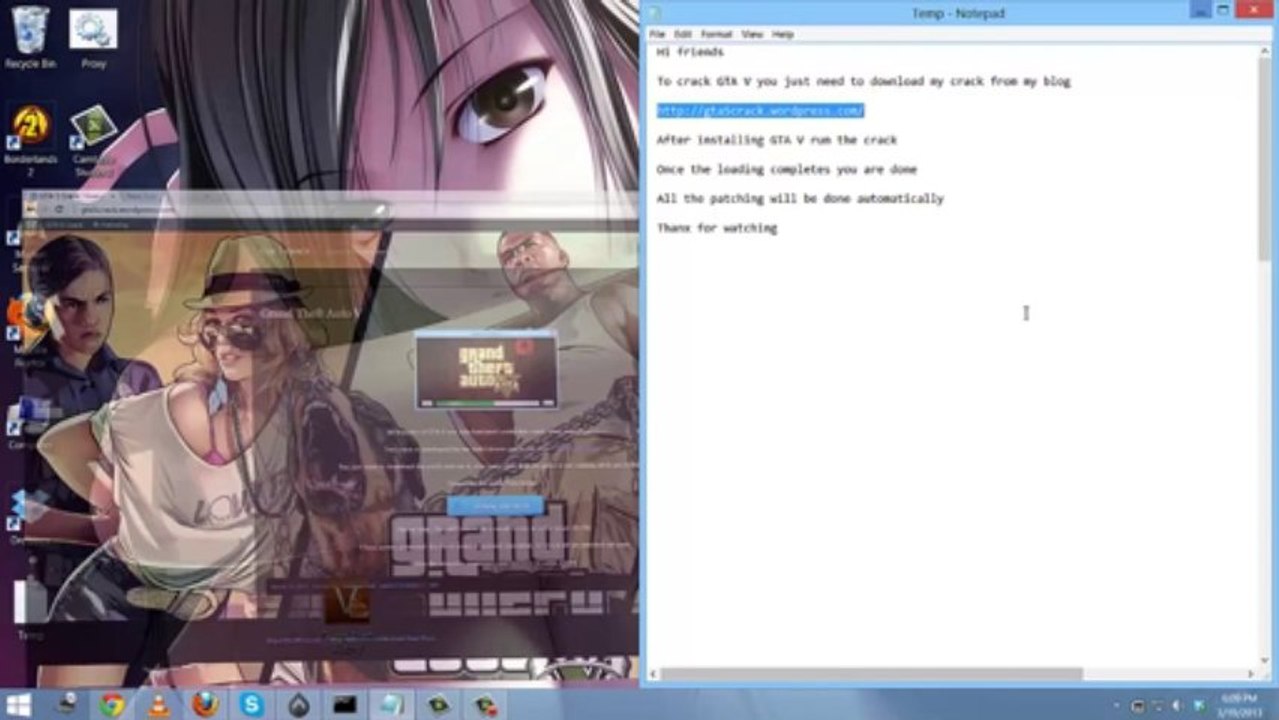Open the File menu in Notepad
The image size is (1279, 720).
click(x=657, y=34)
